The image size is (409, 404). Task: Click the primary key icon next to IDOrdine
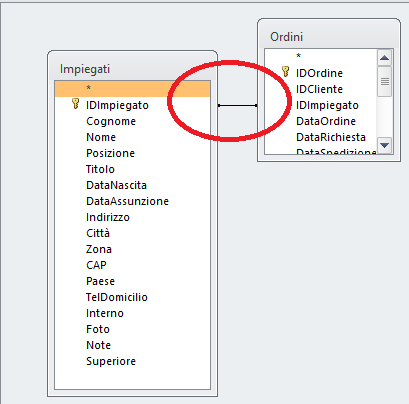click(x=285, y=71)
